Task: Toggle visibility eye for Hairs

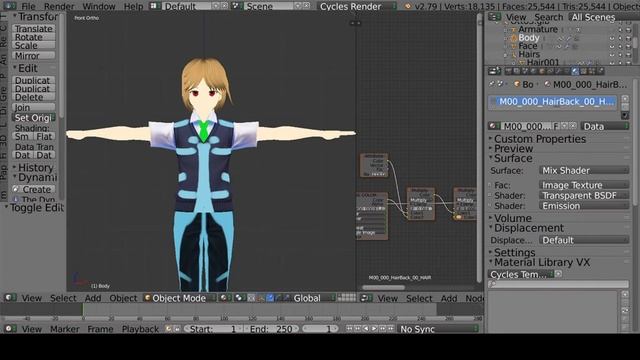Action: pos(612,55)
